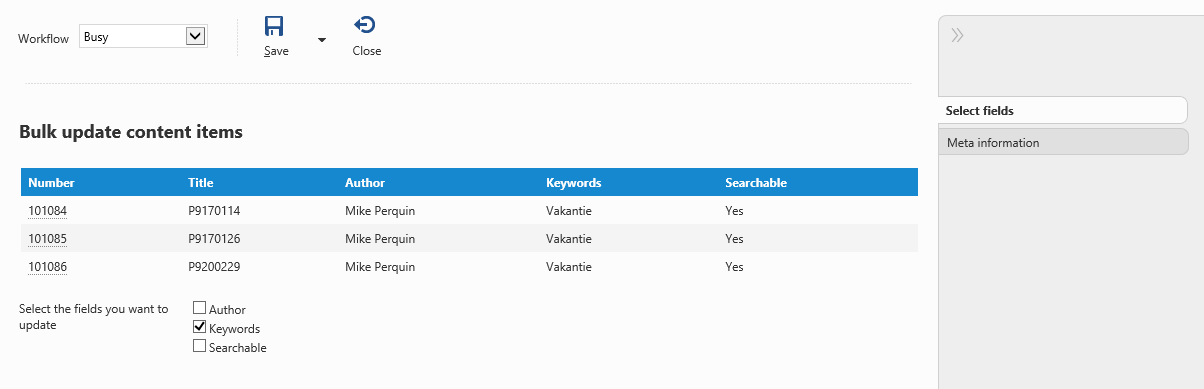Collapse the side panel with double chevron
1204x389 pixels.
point(957,36)
